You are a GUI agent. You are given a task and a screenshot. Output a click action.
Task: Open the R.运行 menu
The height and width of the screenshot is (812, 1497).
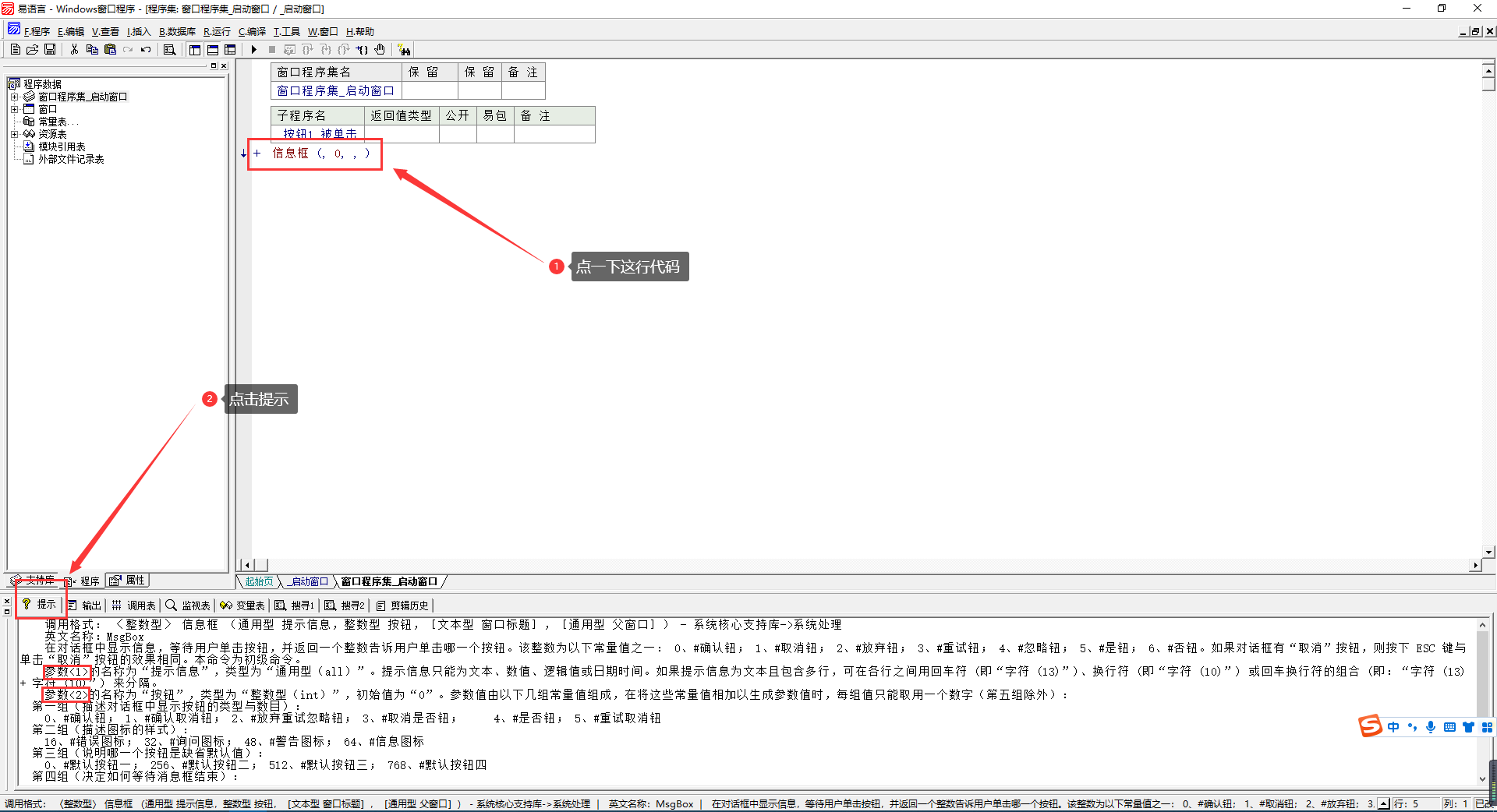point(217,31)
